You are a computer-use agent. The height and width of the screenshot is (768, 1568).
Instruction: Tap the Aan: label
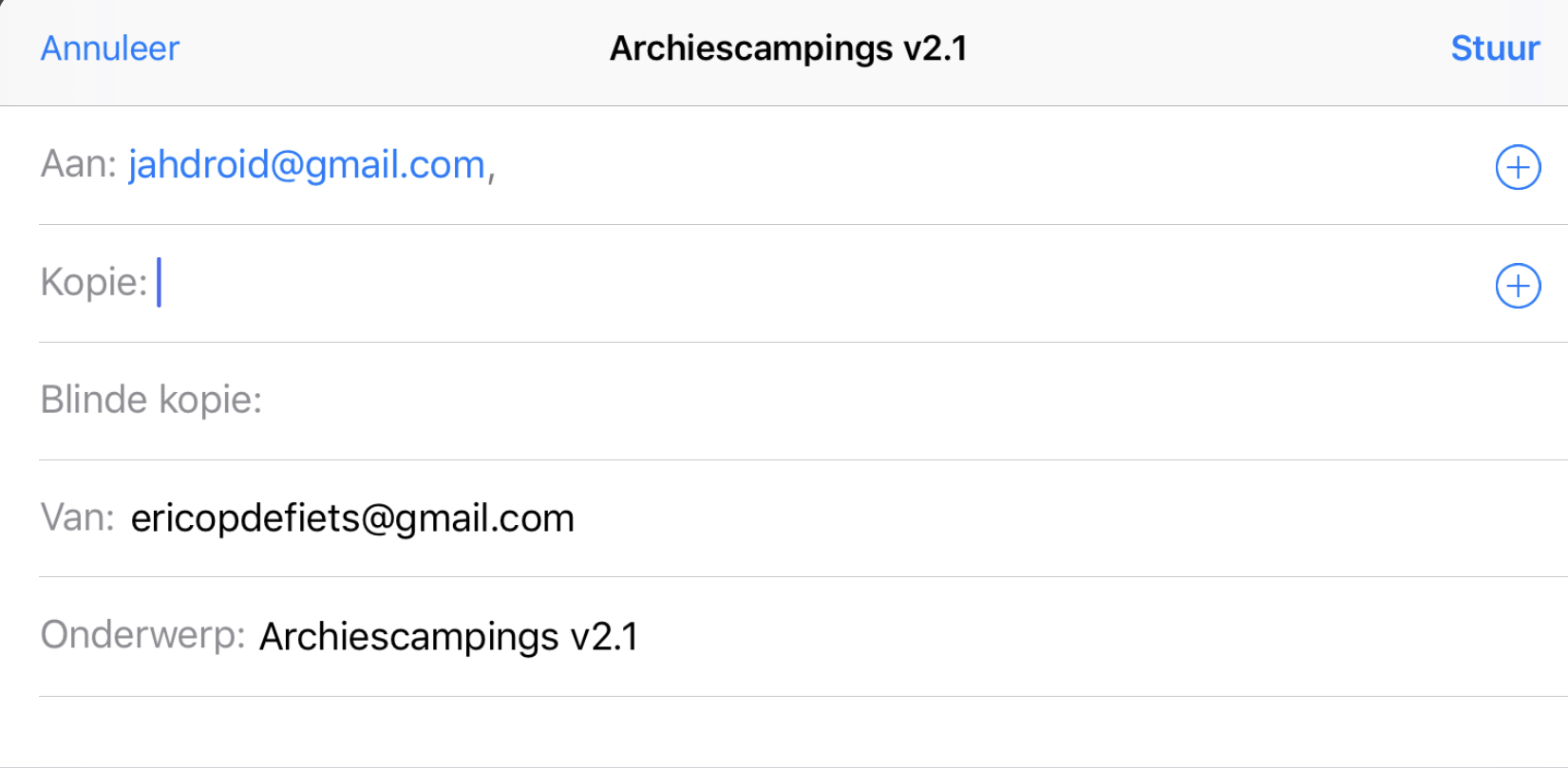coord(78,165)
